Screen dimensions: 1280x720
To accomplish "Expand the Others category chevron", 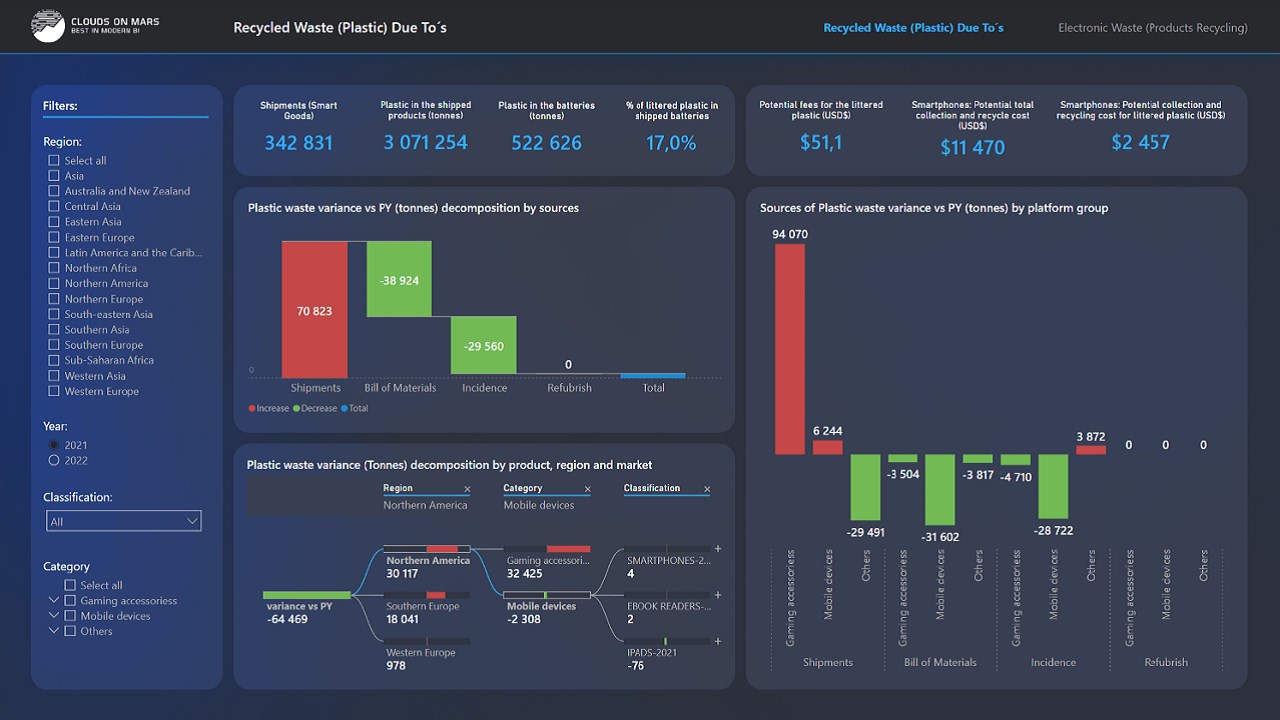I will (x=54, y=631).
